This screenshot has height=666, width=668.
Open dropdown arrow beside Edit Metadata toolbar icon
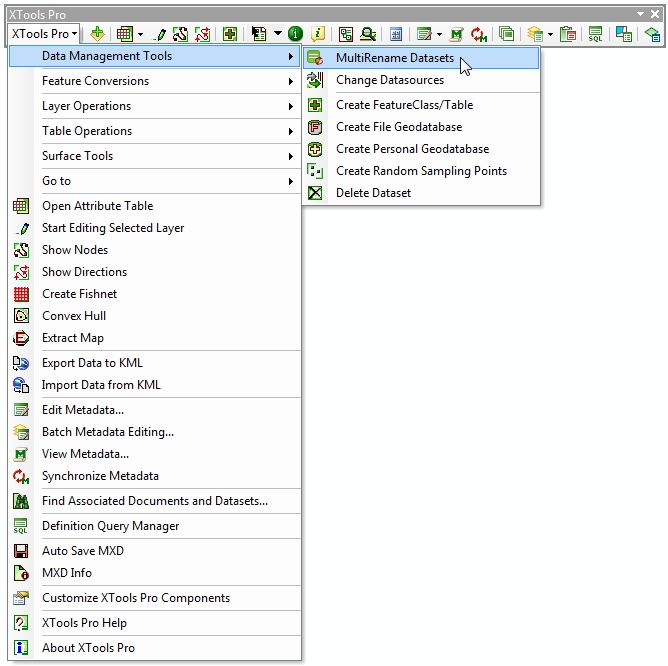click(439, 34)
